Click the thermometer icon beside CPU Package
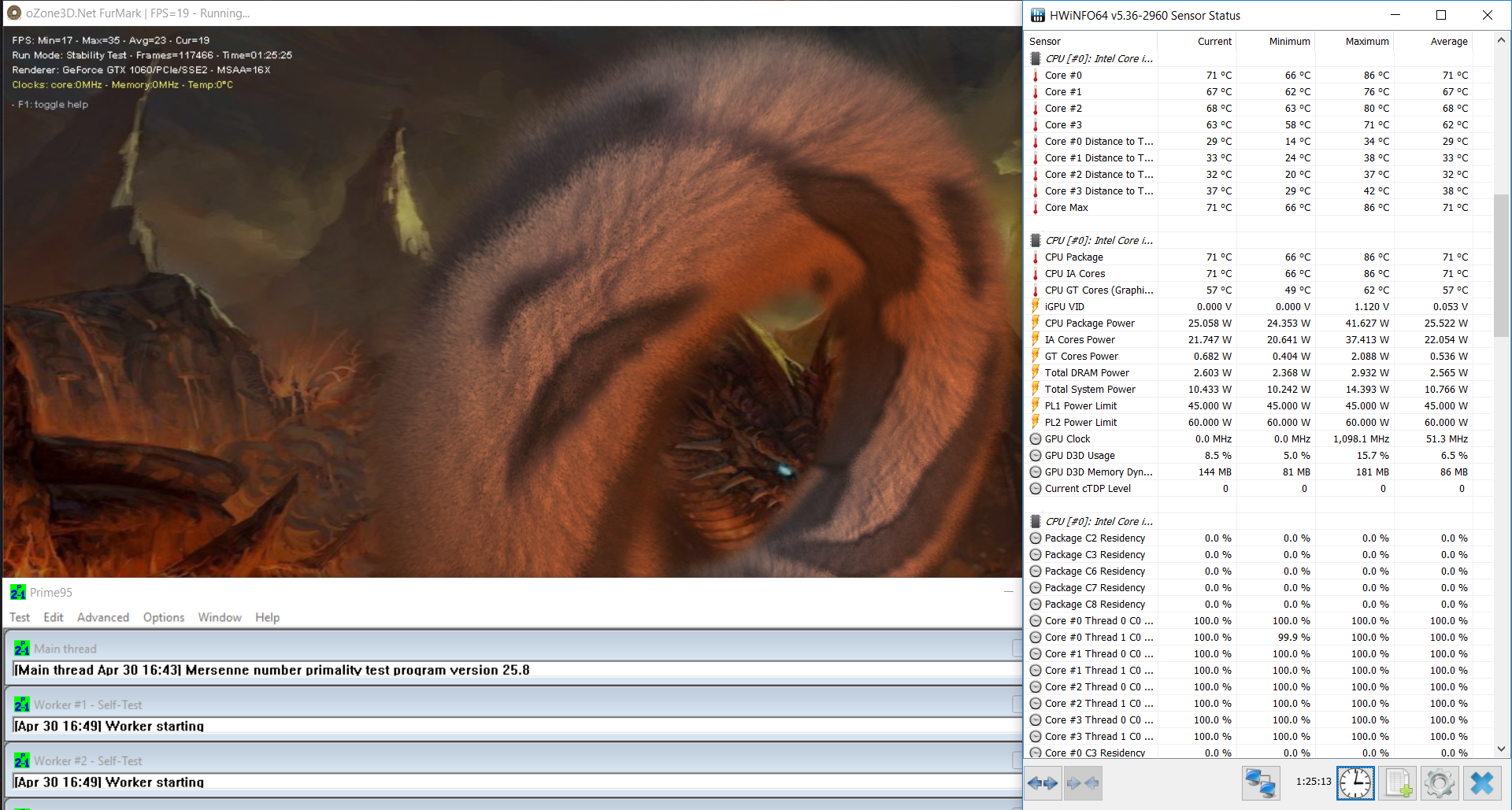 pos(1036,257)
